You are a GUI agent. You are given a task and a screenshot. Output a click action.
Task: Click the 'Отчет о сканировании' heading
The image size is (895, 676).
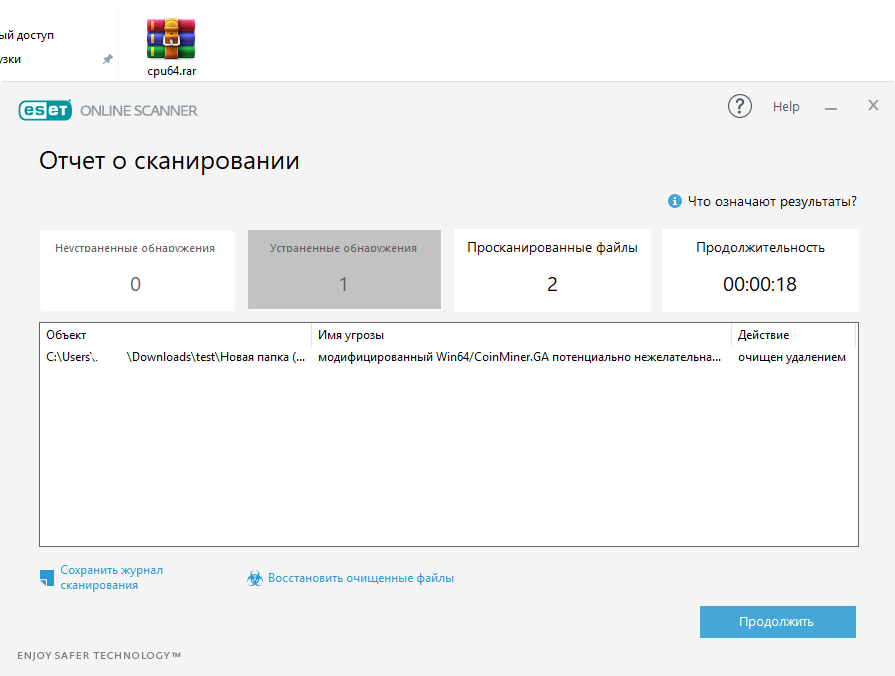click(x=169, y=161)
